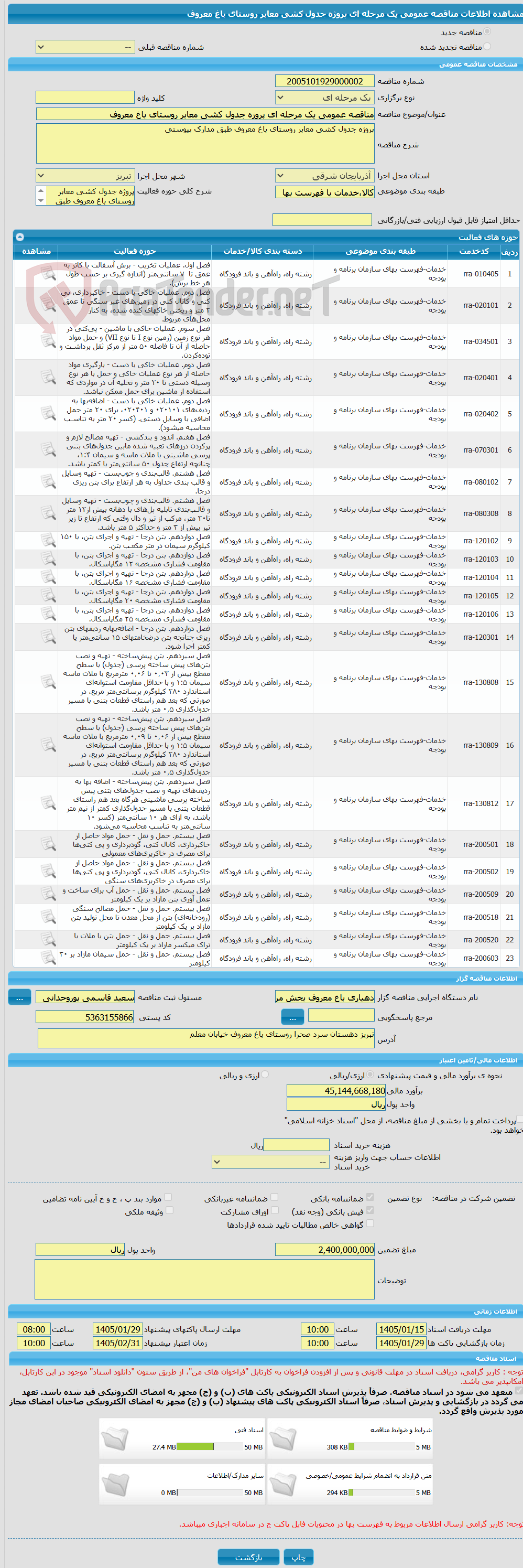Focus the کلید واژه input field

coord(85,98)
